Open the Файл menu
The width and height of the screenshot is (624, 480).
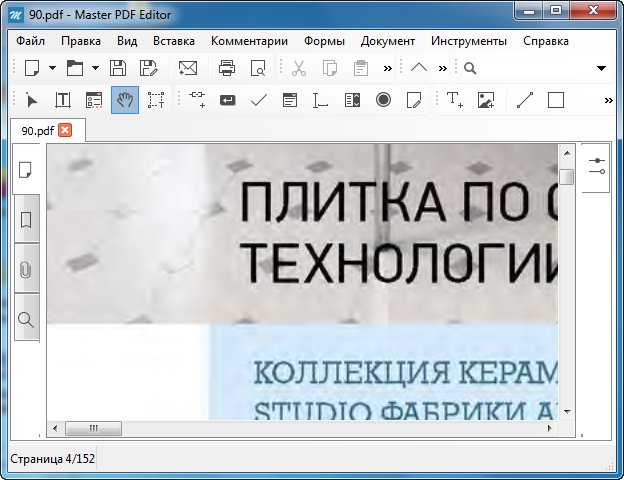pos(30,41)
